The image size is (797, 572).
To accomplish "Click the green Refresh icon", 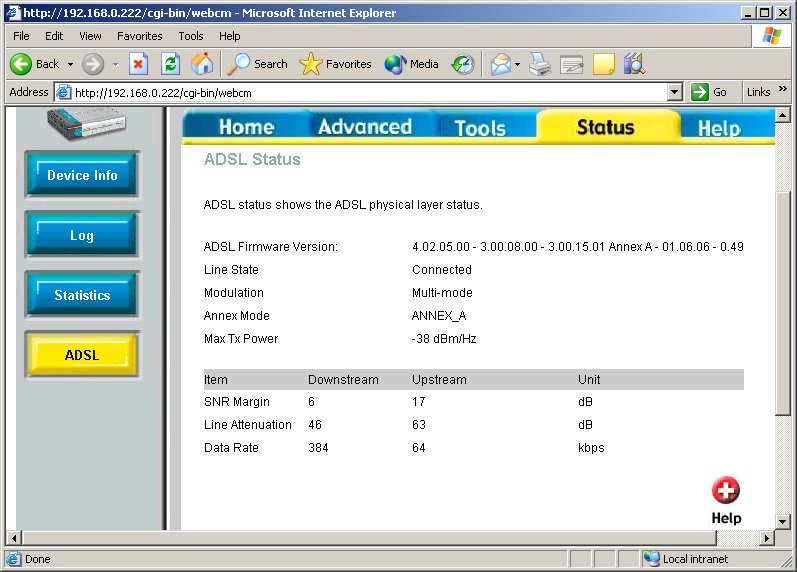I will 170,64.
